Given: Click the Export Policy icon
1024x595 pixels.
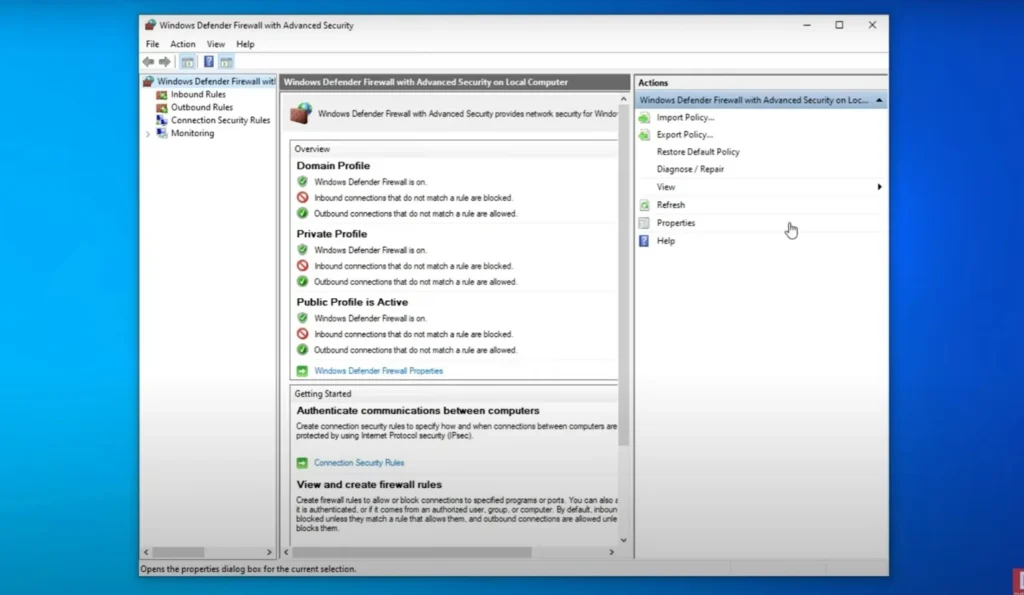Looking at the screenshot, I should click(x=644, y=135).
